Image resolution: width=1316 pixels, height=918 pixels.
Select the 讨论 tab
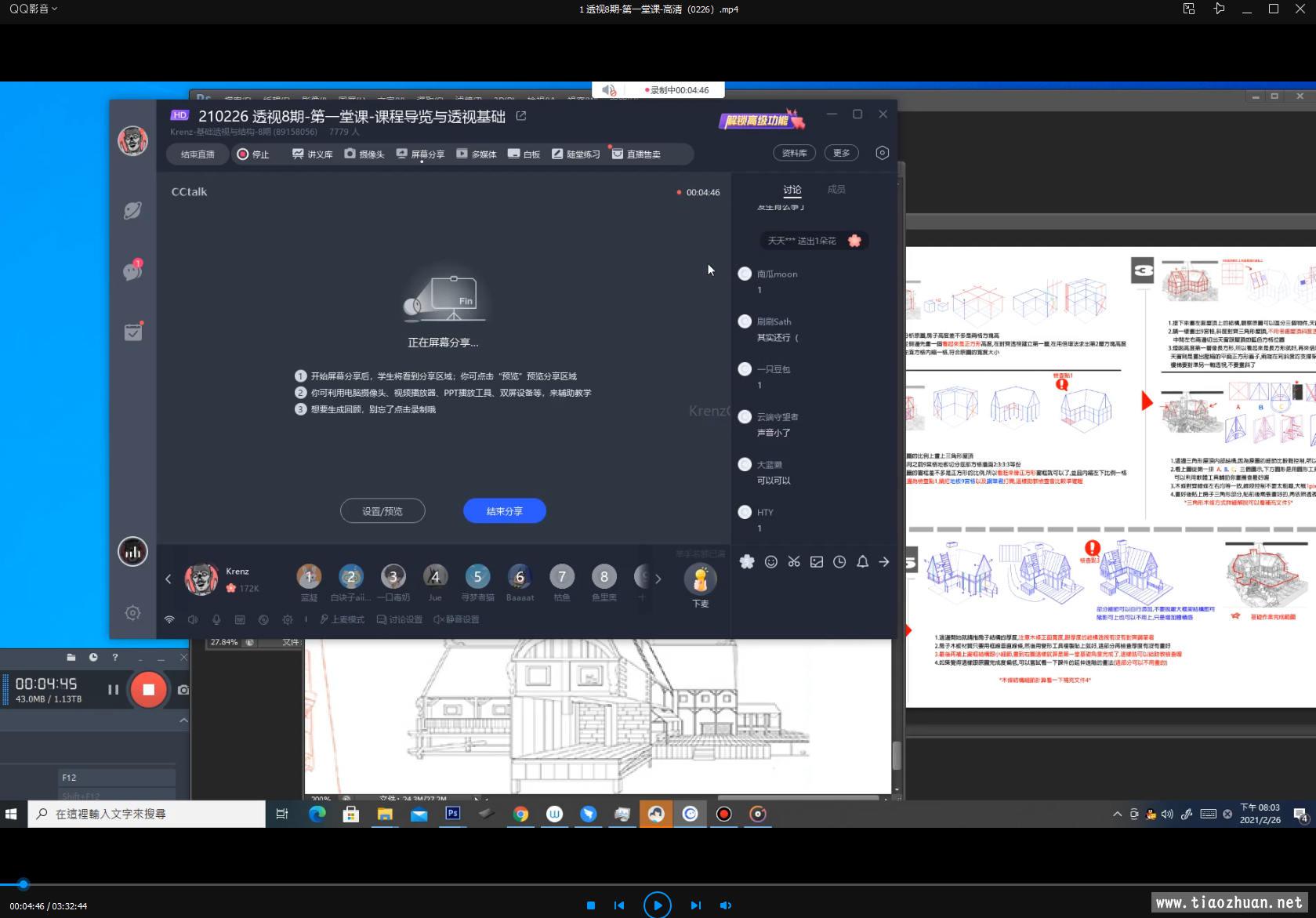tap(792, 190)
